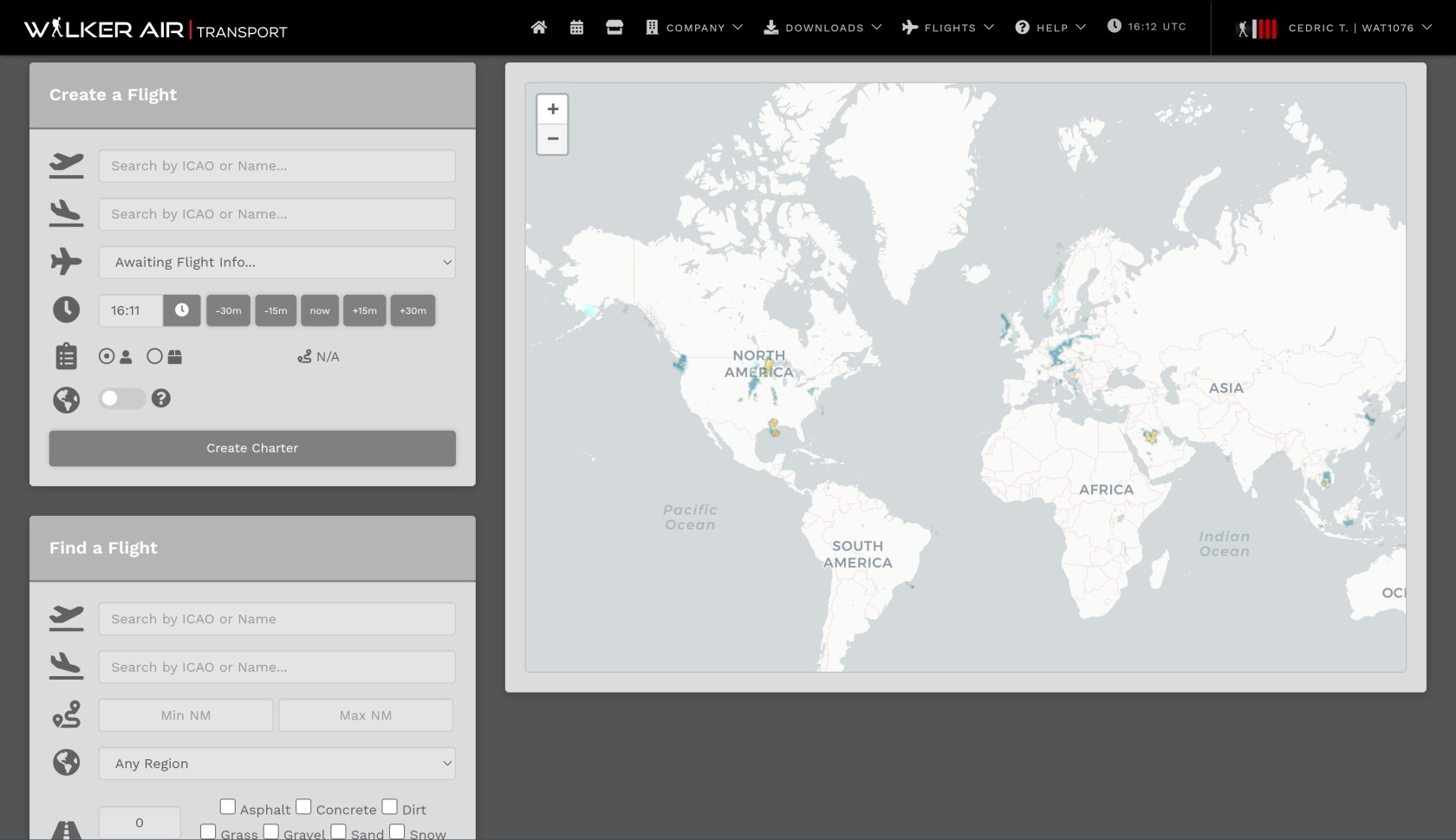Expand the Cedric T. WAT1076 user menu
This screenshot has height=840, width=1456.
click(1360, 28)
